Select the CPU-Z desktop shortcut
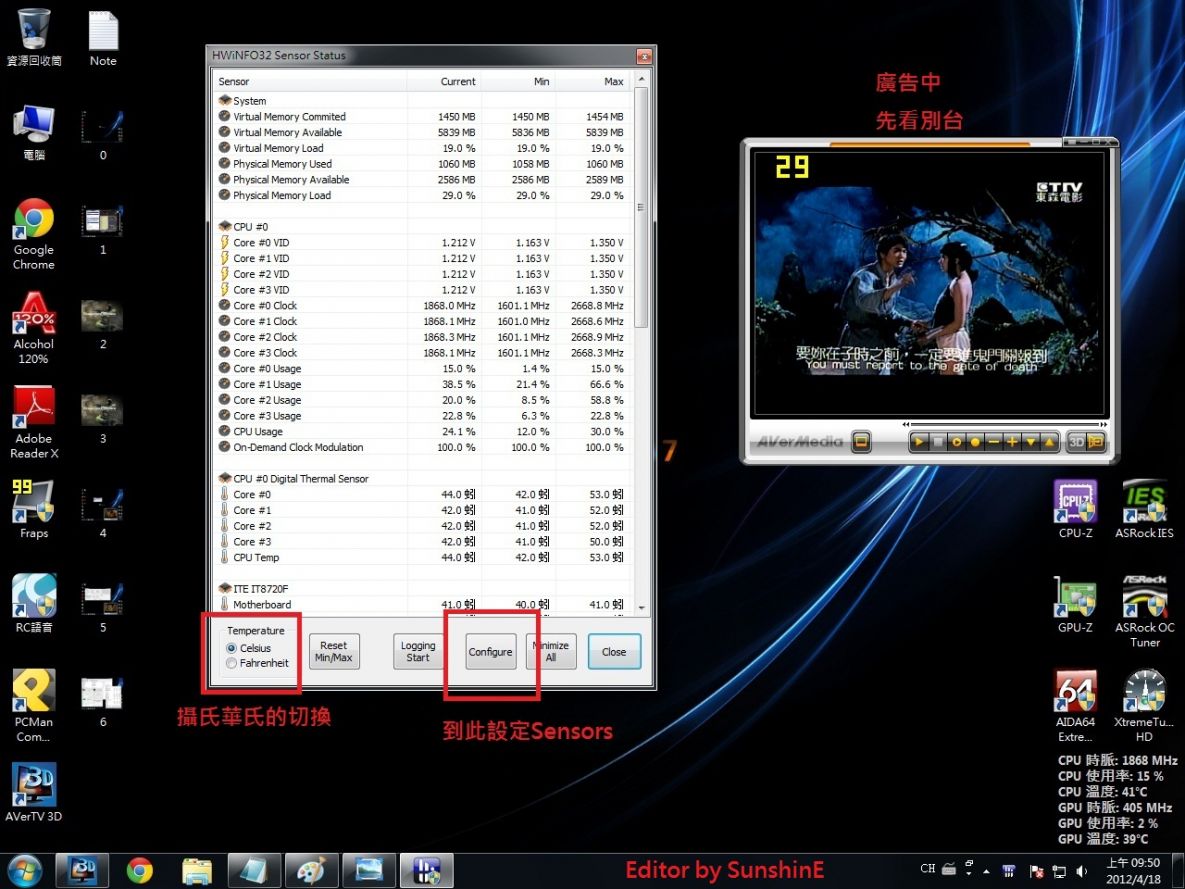This screenshot has height=889, width=1185. click(1075, 509)
